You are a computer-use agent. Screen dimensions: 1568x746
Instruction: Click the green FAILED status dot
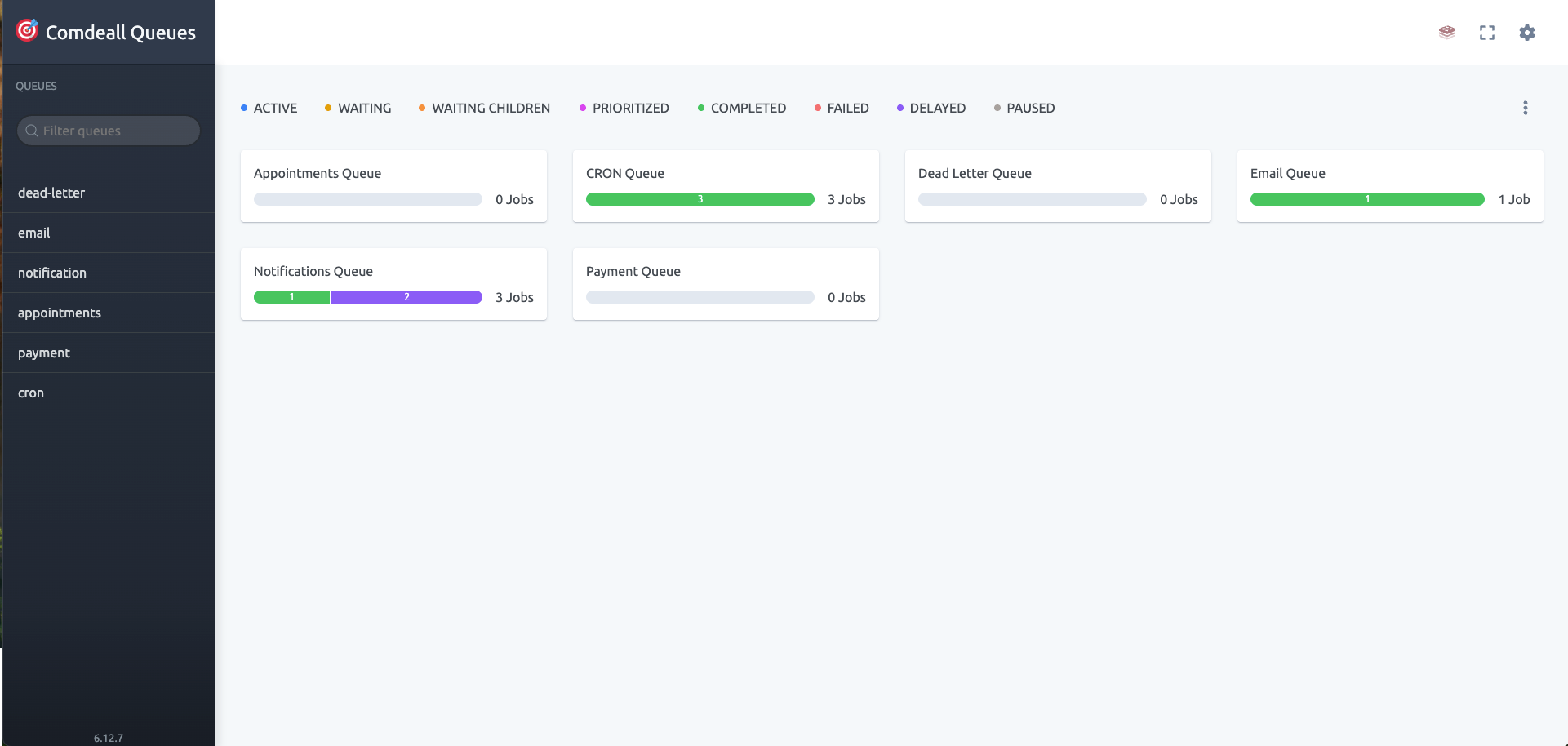pos(817,108)
